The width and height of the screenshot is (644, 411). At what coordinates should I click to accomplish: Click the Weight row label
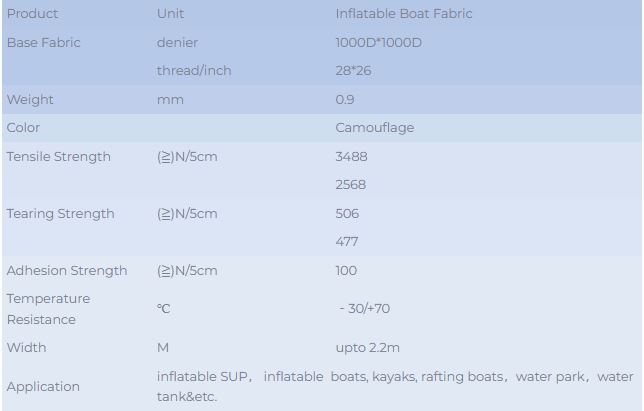tap(30, 99)
